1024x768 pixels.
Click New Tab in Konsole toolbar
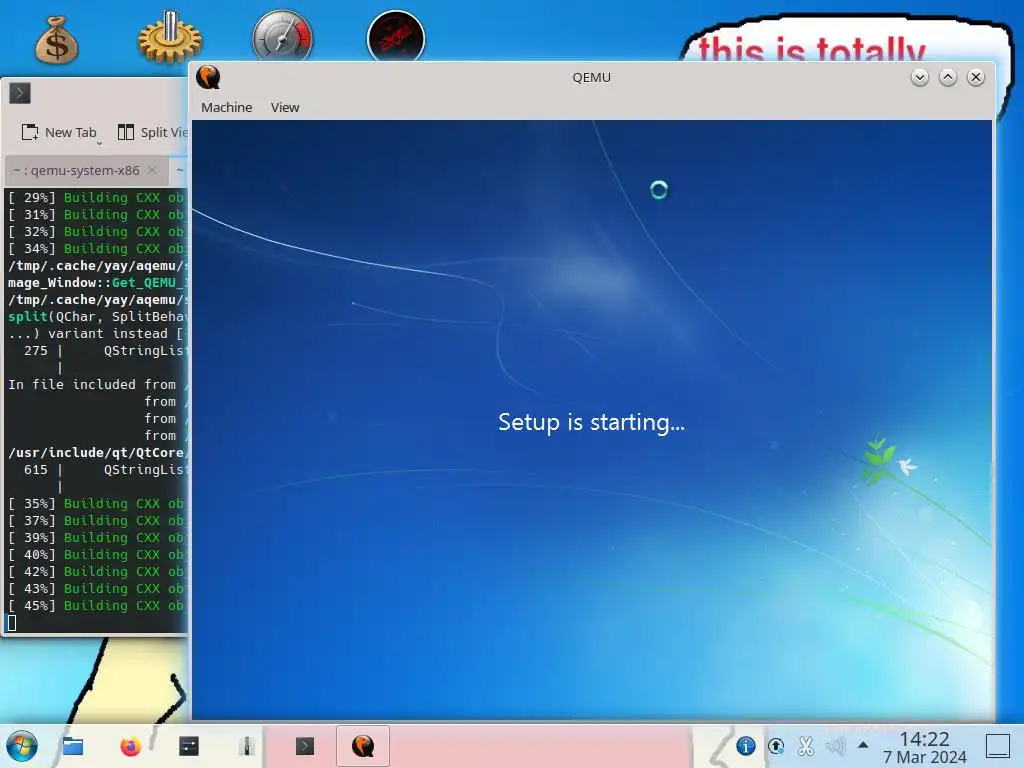pos(59,133)
